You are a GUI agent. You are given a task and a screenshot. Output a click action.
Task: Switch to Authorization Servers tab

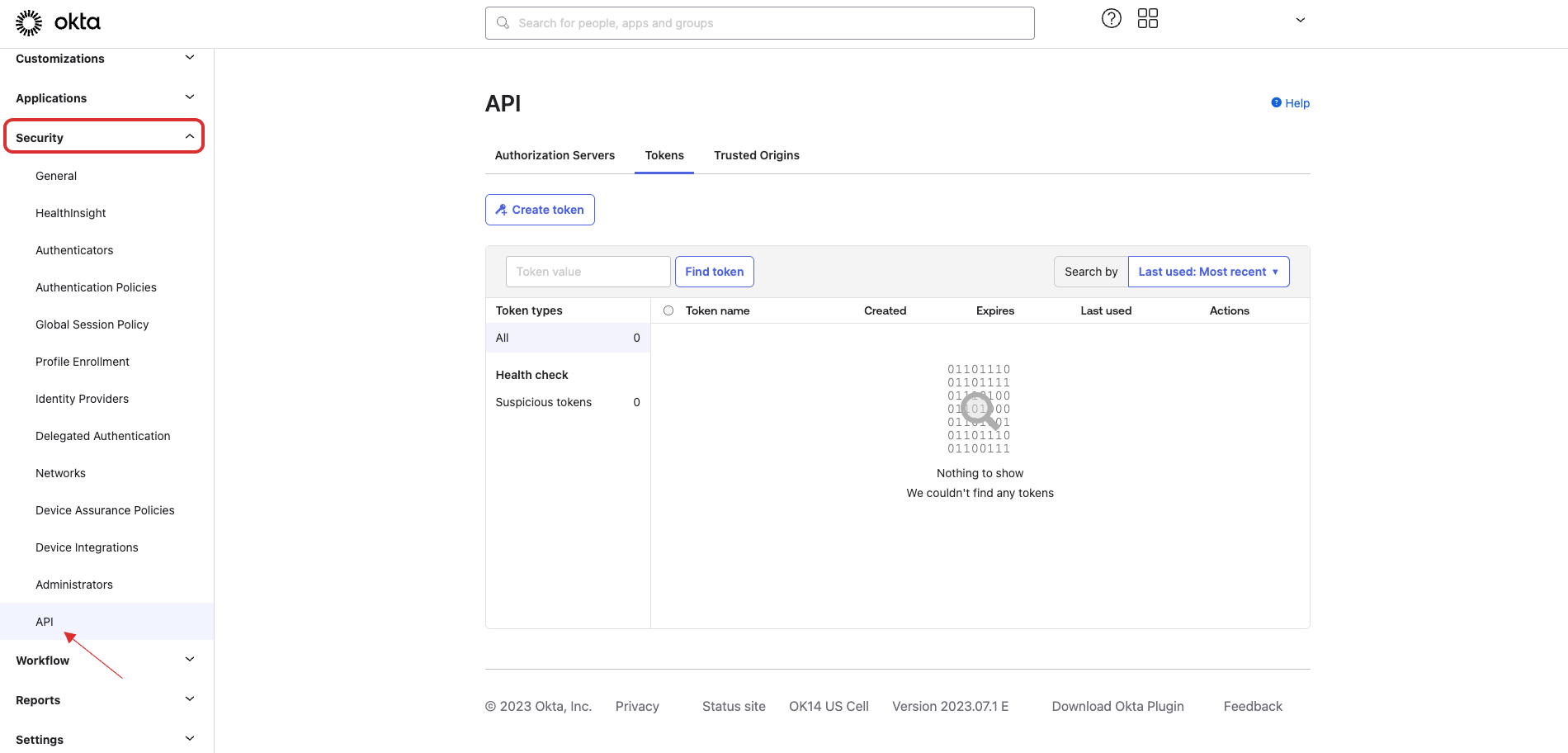(x=555, y=155)
